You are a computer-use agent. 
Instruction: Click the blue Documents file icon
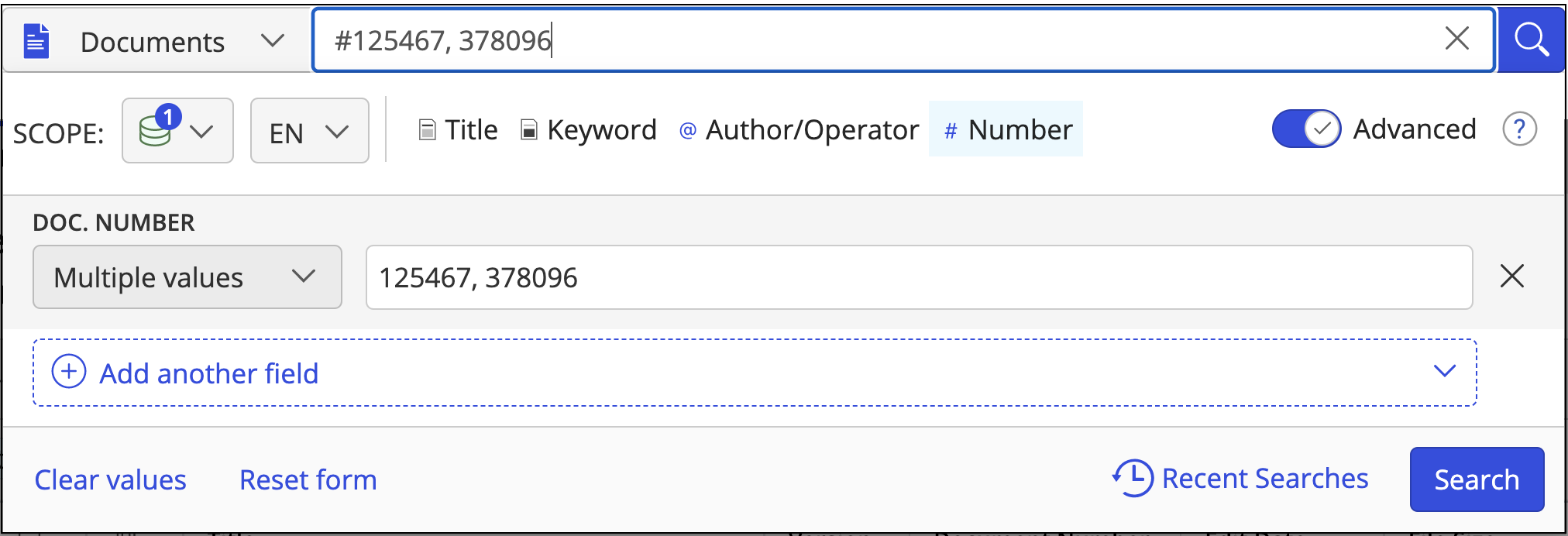pyautogui.click(x=36, y=41)
